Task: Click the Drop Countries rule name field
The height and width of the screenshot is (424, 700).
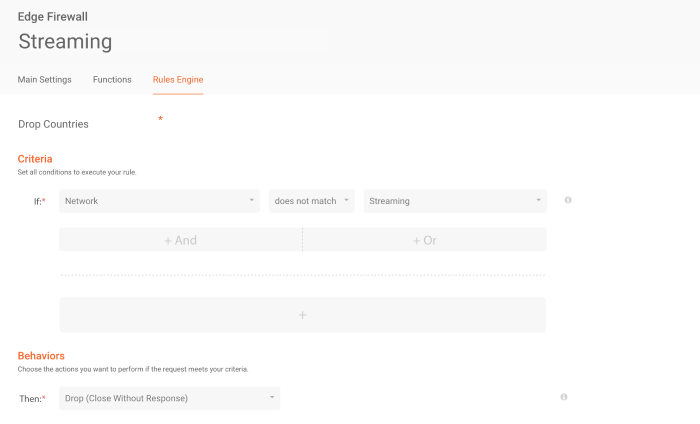Action: [x=87, y=124]
